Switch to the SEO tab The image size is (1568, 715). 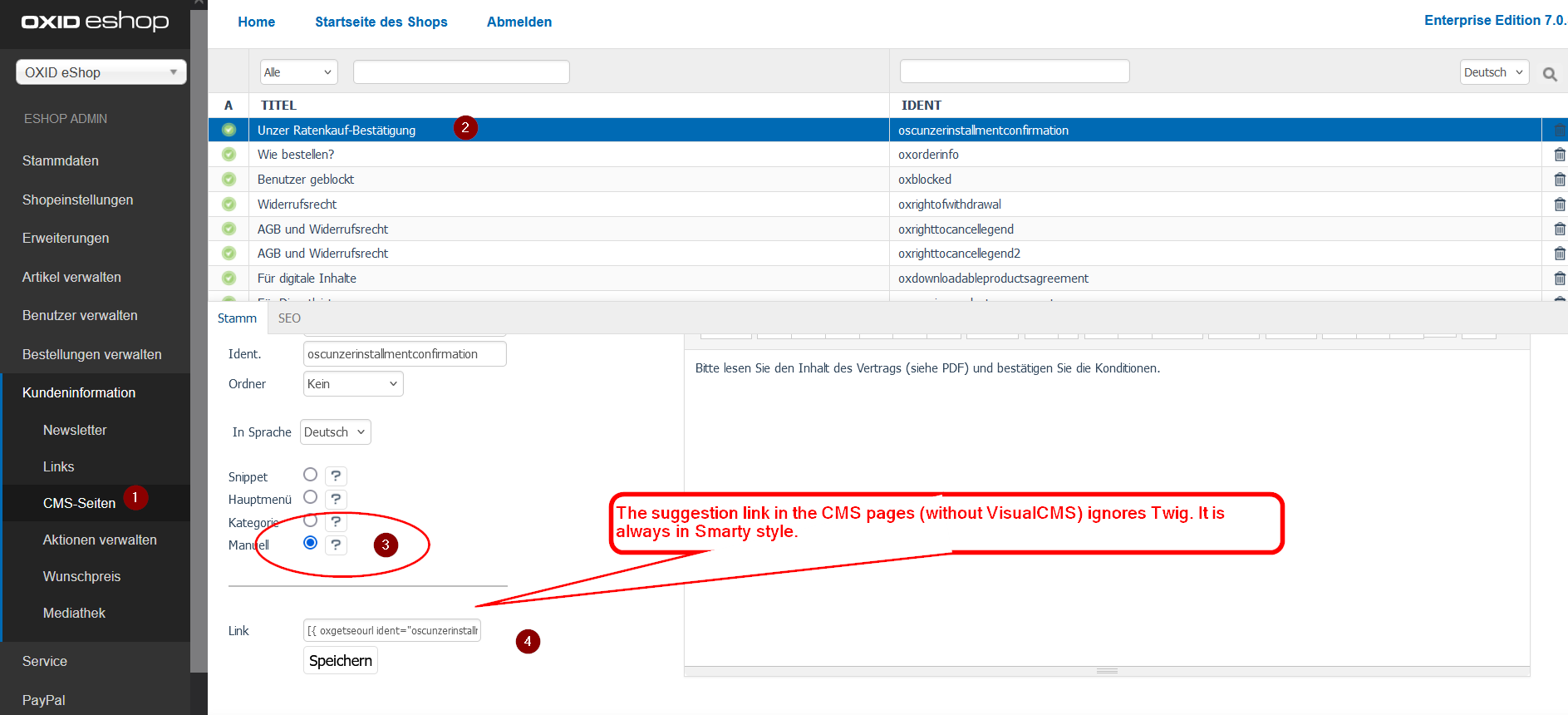coord(289,318)
